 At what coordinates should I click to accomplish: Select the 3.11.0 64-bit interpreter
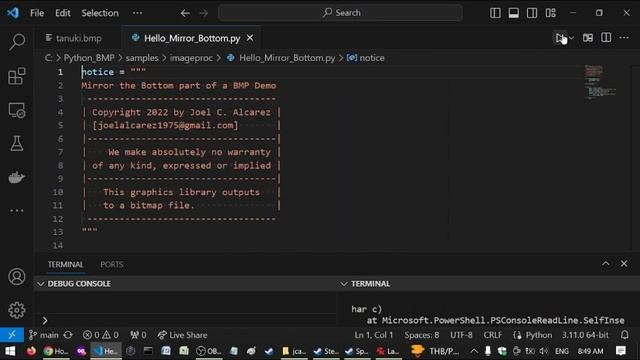tap(585, 335)
